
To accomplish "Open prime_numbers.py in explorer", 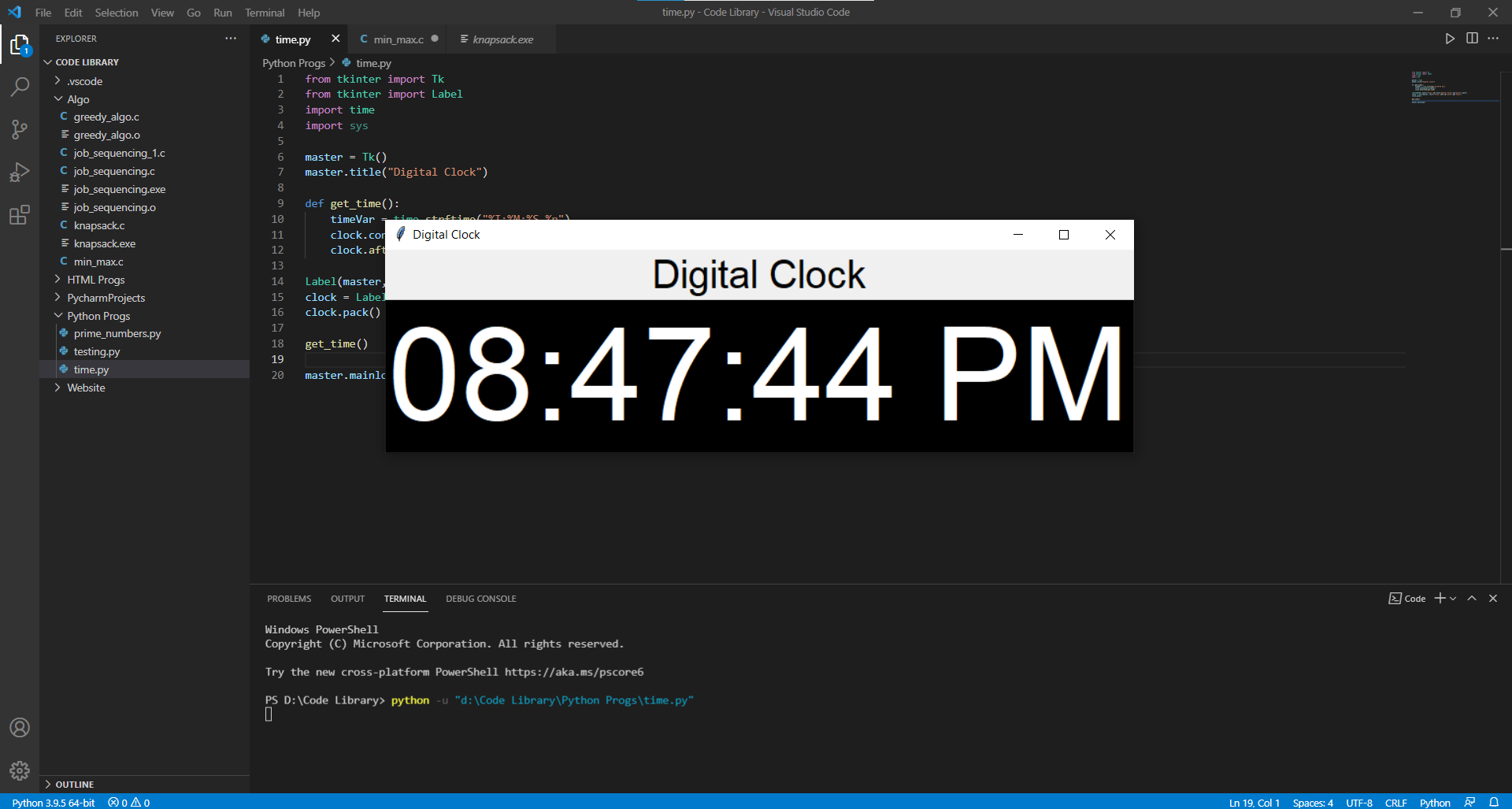I will coord(145,333).
